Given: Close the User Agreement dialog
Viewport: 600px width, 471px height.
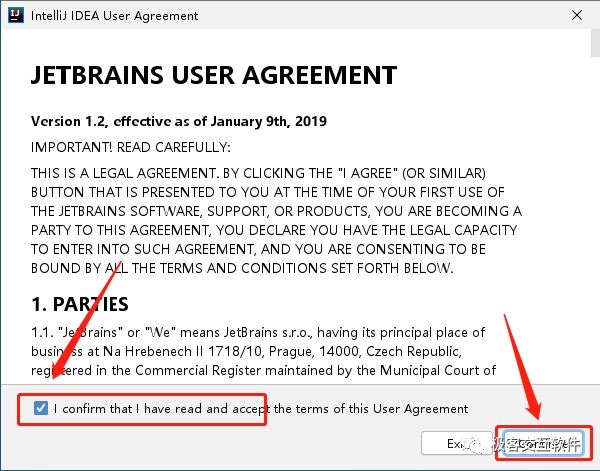Looking at the screenshot, I should click(577, 15).
